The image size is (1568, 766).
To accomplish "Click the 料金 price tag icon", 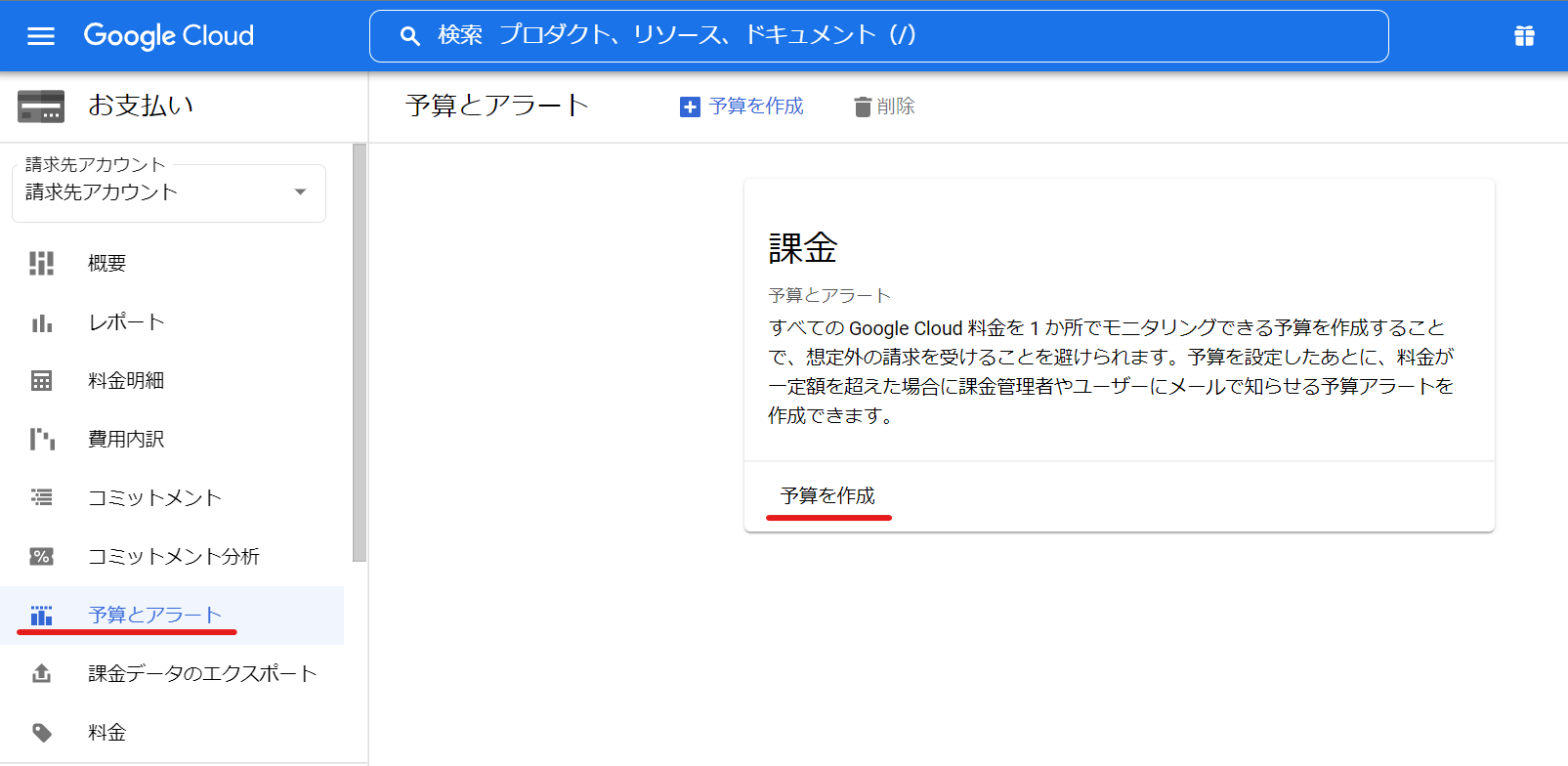I will (41, 732).
